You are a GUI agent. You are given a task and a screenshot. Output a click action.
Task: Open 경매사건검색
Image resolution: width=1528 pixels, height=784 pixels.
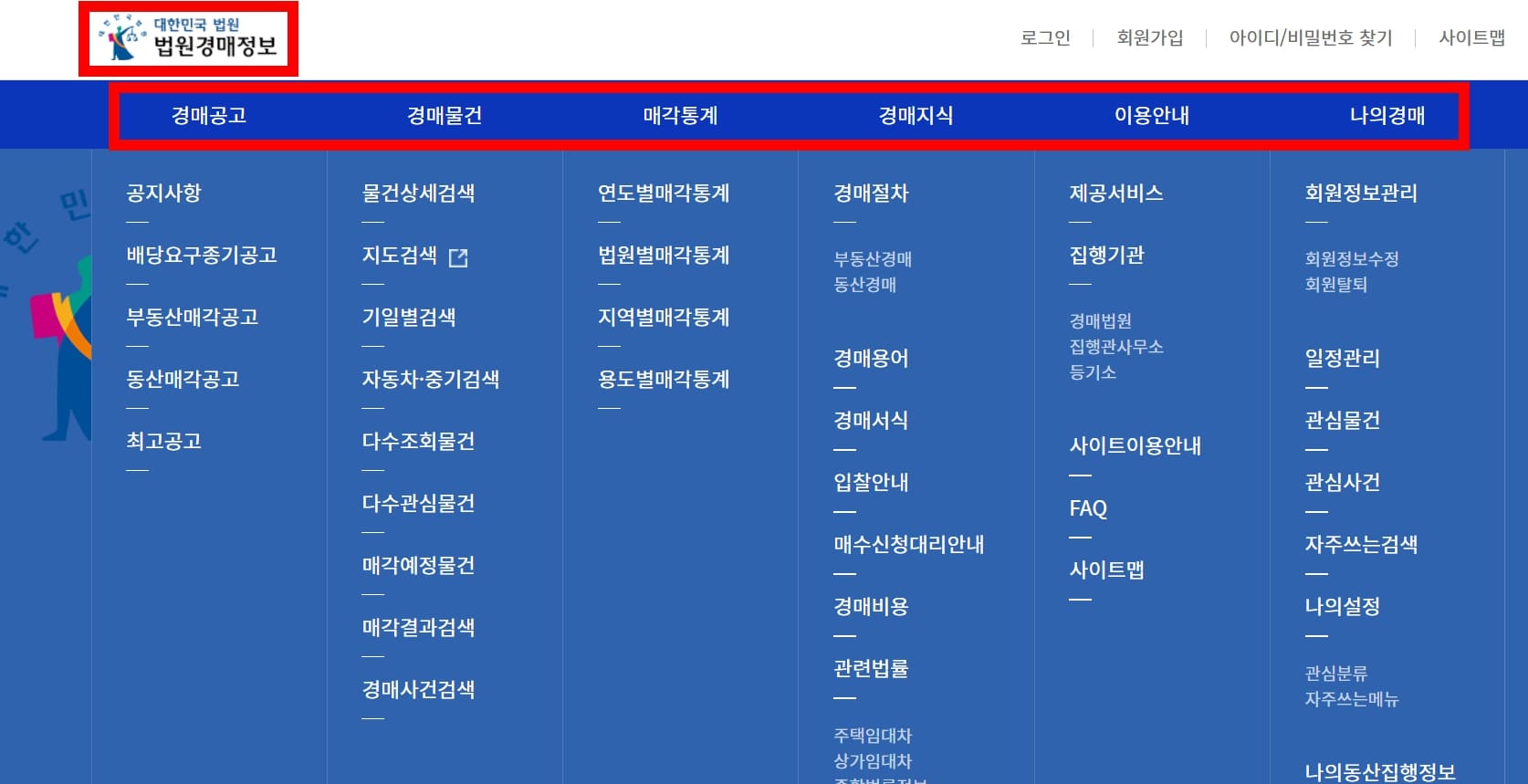click(418, 689)
